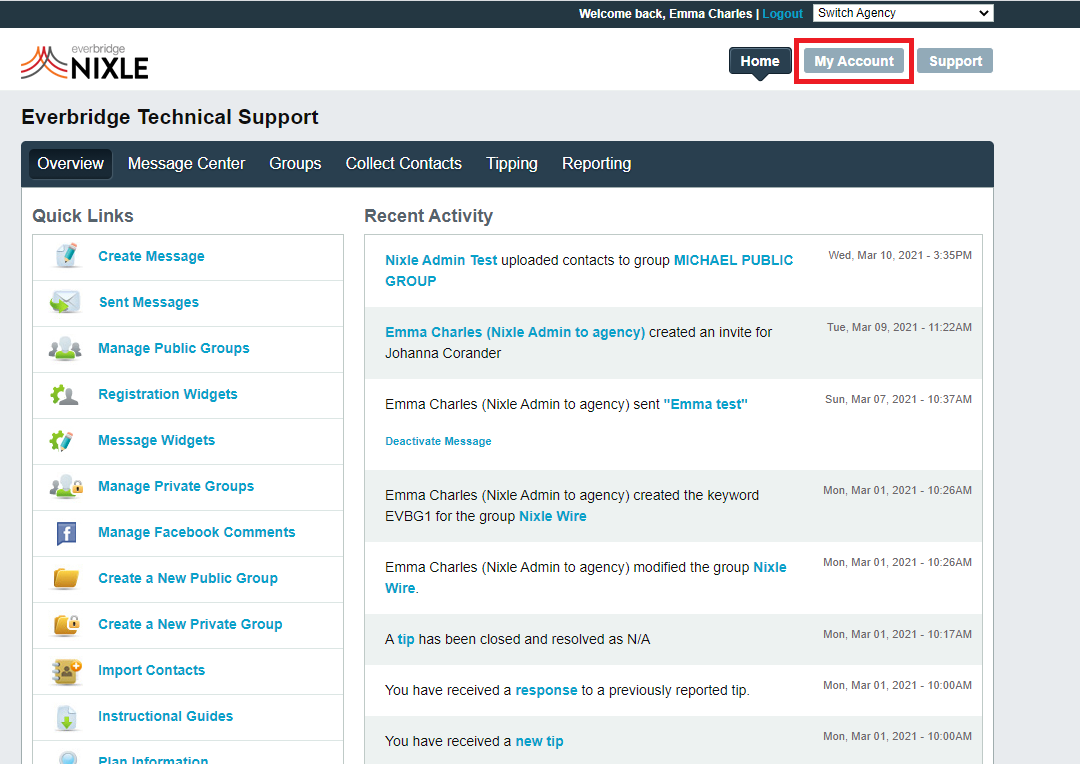
Task: Open Nixle Wire link in keyword EVBG1 entry
Action: (x=552, y=517)
